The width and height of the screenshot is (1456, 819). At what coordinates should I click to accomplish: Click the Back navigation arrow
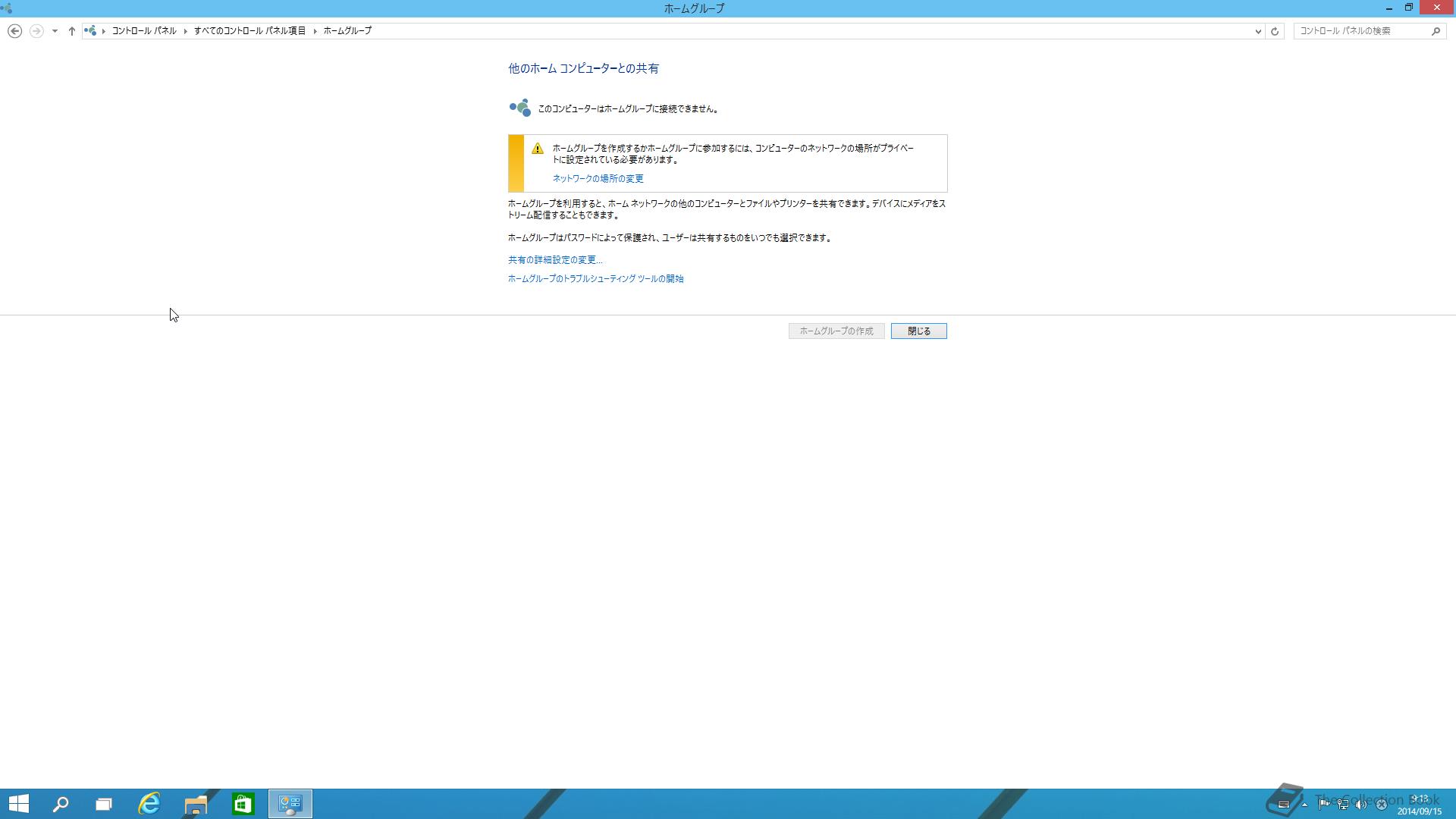(14, 31)
